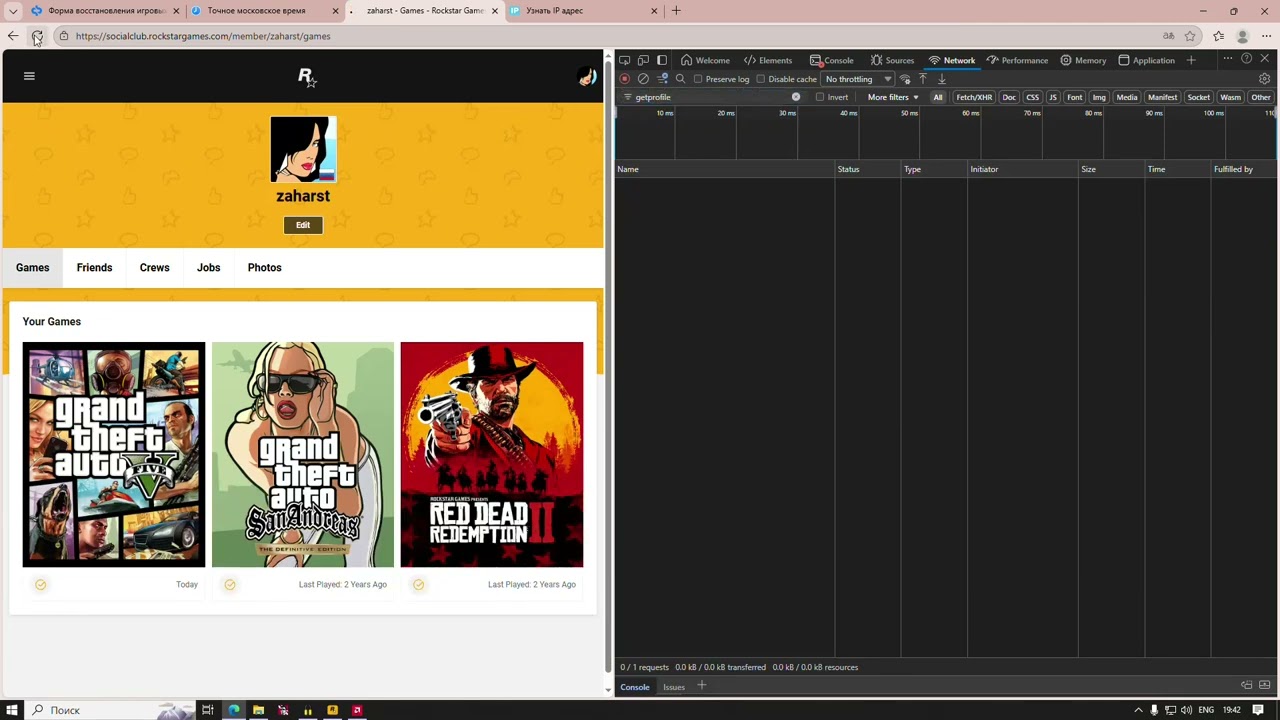View the Photos tab
Screen dimensions: 1280x720
264,268
